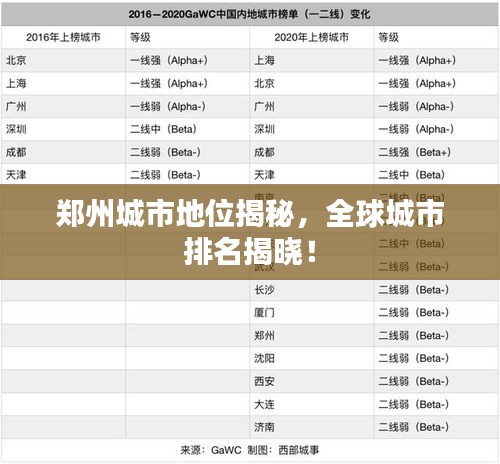Screen dimensions: 500x464
Task: Select 广州 in the 2016 column
Action: pyautogui.click(x=16, y=106)
